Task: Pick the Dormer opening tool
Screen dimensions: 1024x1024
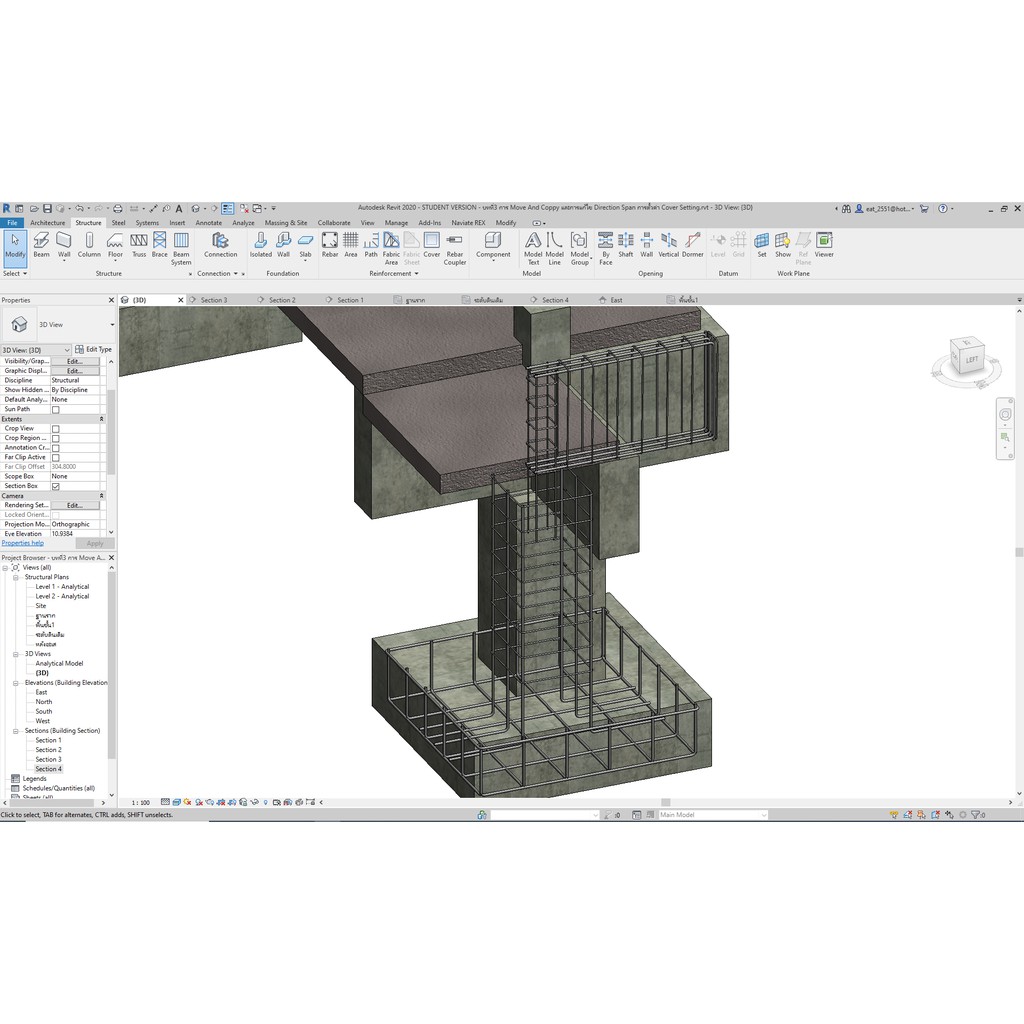Action: click(x=693, y=246)
